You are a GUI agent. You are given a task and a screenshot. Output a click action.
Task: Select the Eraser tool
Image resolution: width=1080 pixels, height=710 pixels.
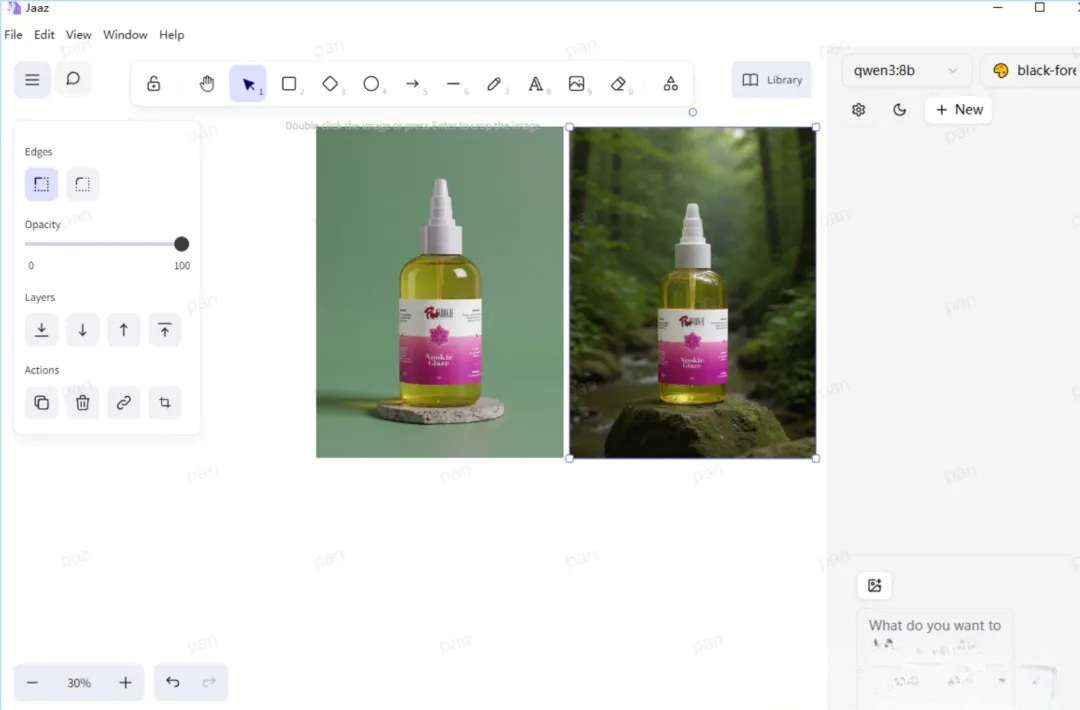(x=618, y=84)
